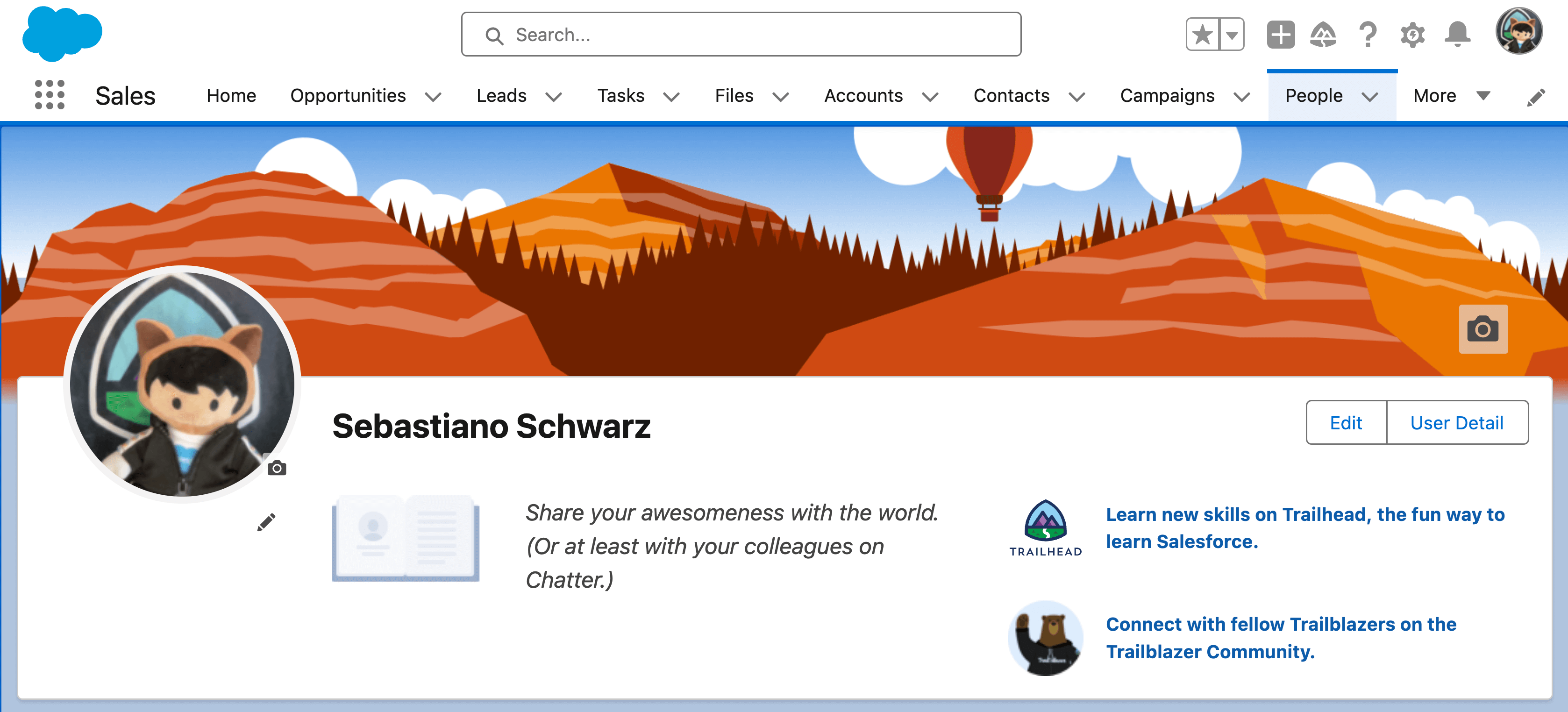
Task: Click the Salesforce cloud logo
Action: (x=62, y=34)
